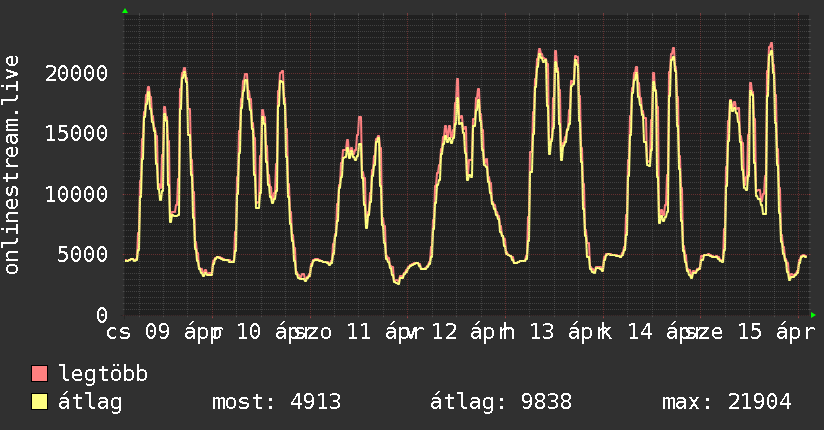The height and width of the screenshot is (430, 824).
Task: Click the 'max: 21904' maximum value
Action: point(727,402)
